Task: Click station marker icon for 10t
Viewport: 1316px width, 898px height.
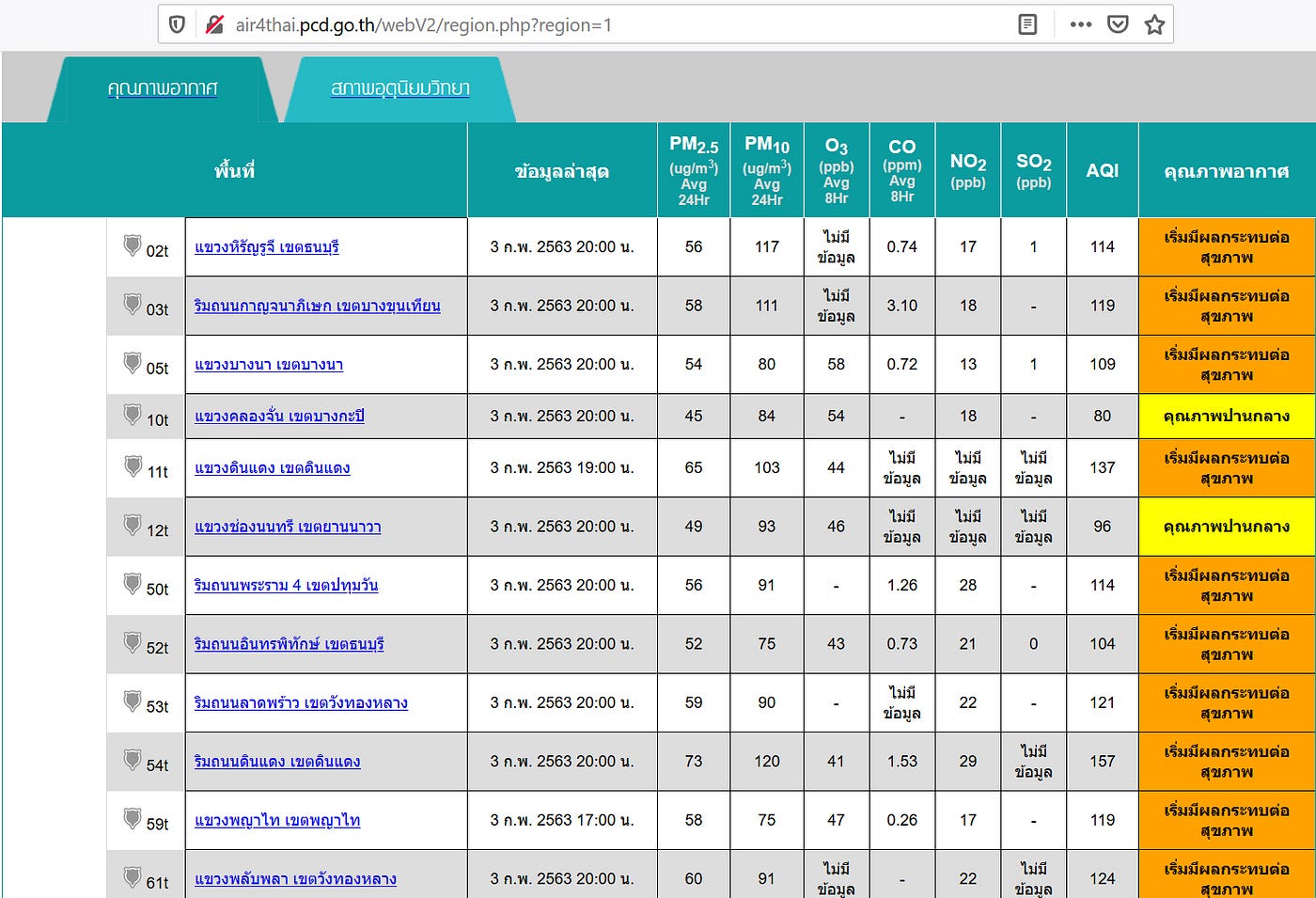Action: point(133,415)
